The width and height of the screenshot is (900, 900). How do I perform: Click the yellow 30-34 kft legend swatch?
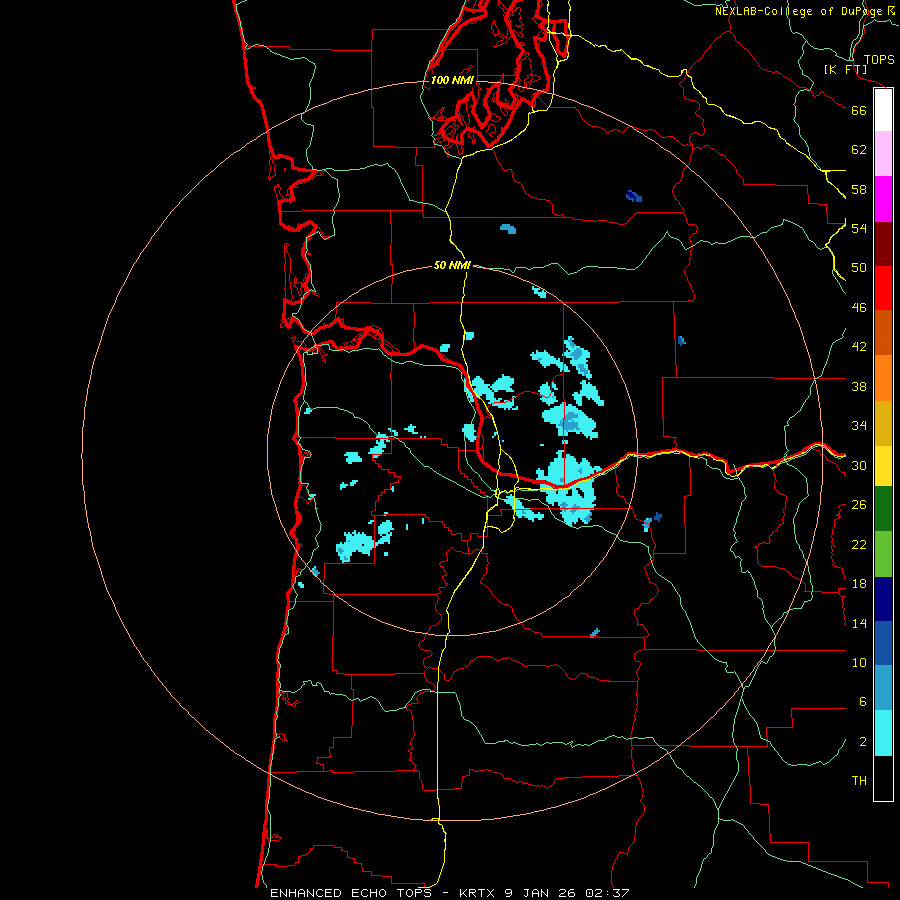pyautogui.click(x=883, y=466)
